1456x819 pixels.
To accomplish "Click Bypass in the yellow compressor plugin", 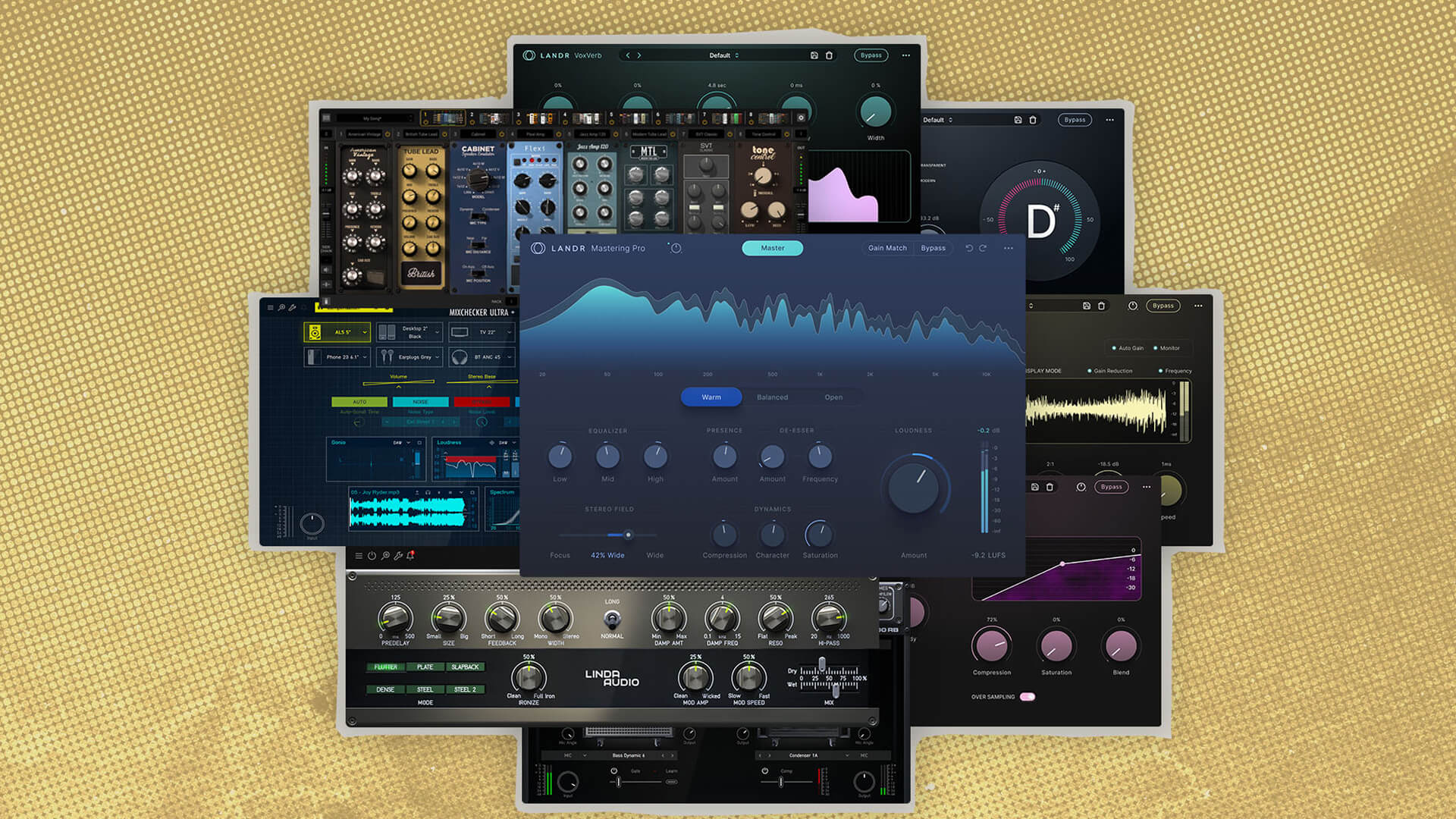I will (1163, 306).
